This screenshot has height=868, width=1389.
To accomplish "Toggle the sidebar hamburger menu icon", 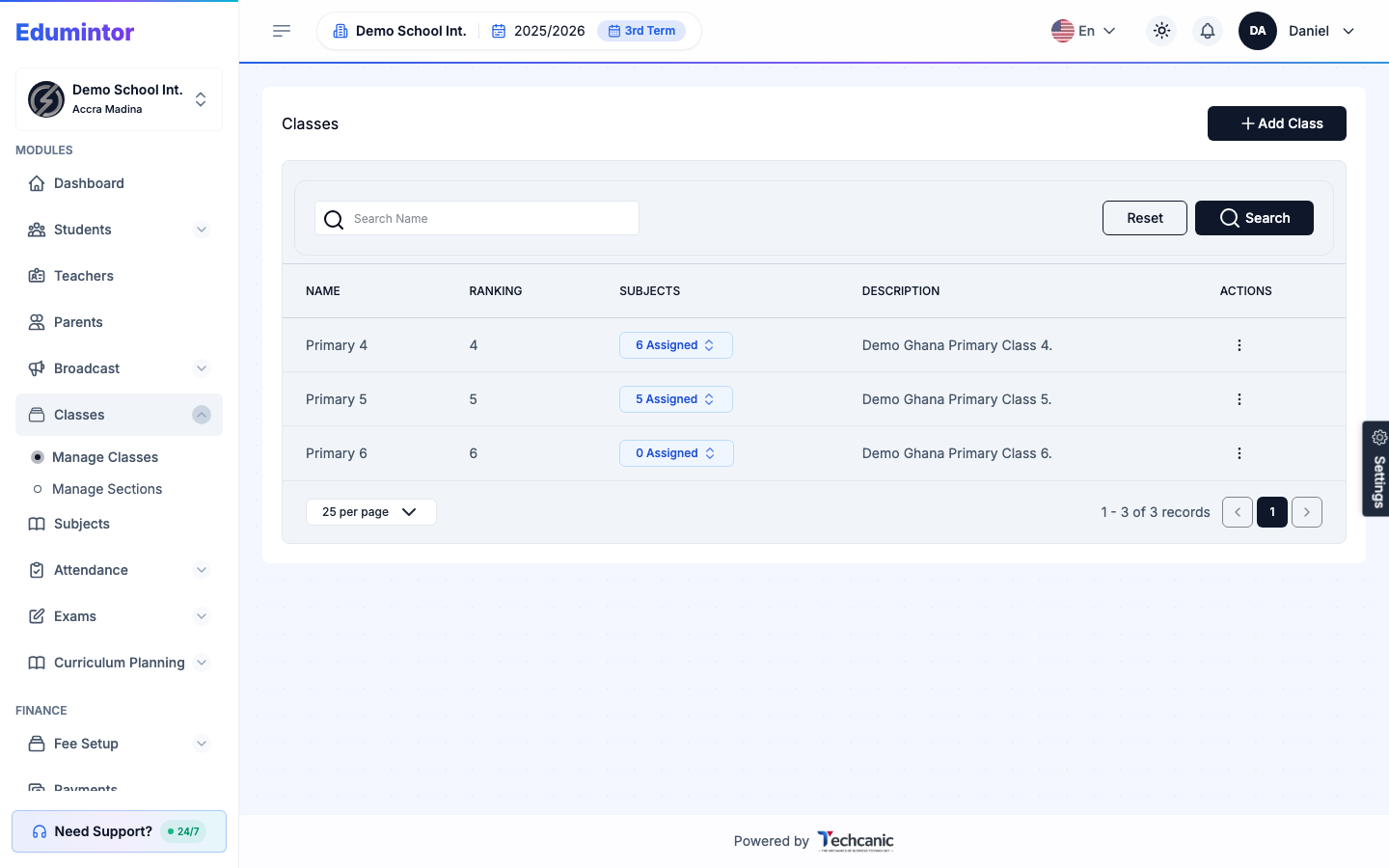I will pos(282,31).
